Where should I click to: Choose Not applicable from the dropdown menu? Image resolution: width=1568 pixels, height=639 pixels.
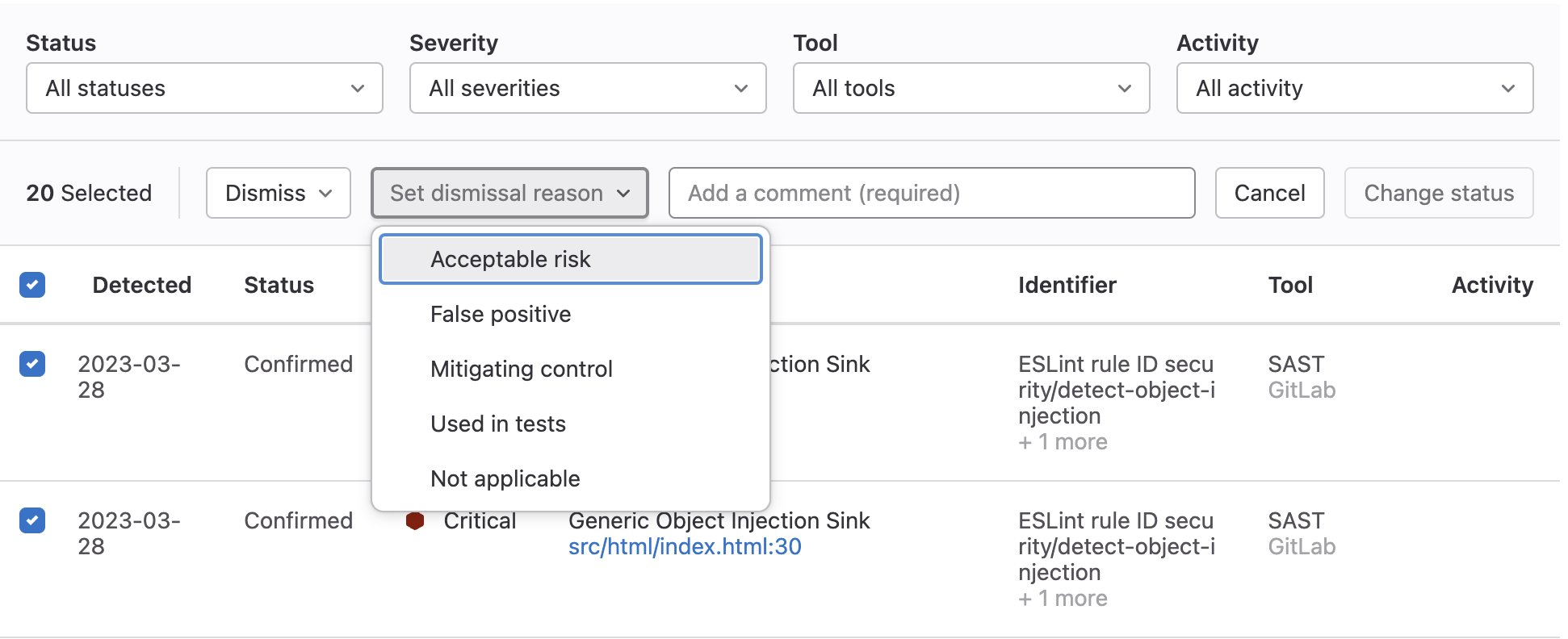(505, 478)
